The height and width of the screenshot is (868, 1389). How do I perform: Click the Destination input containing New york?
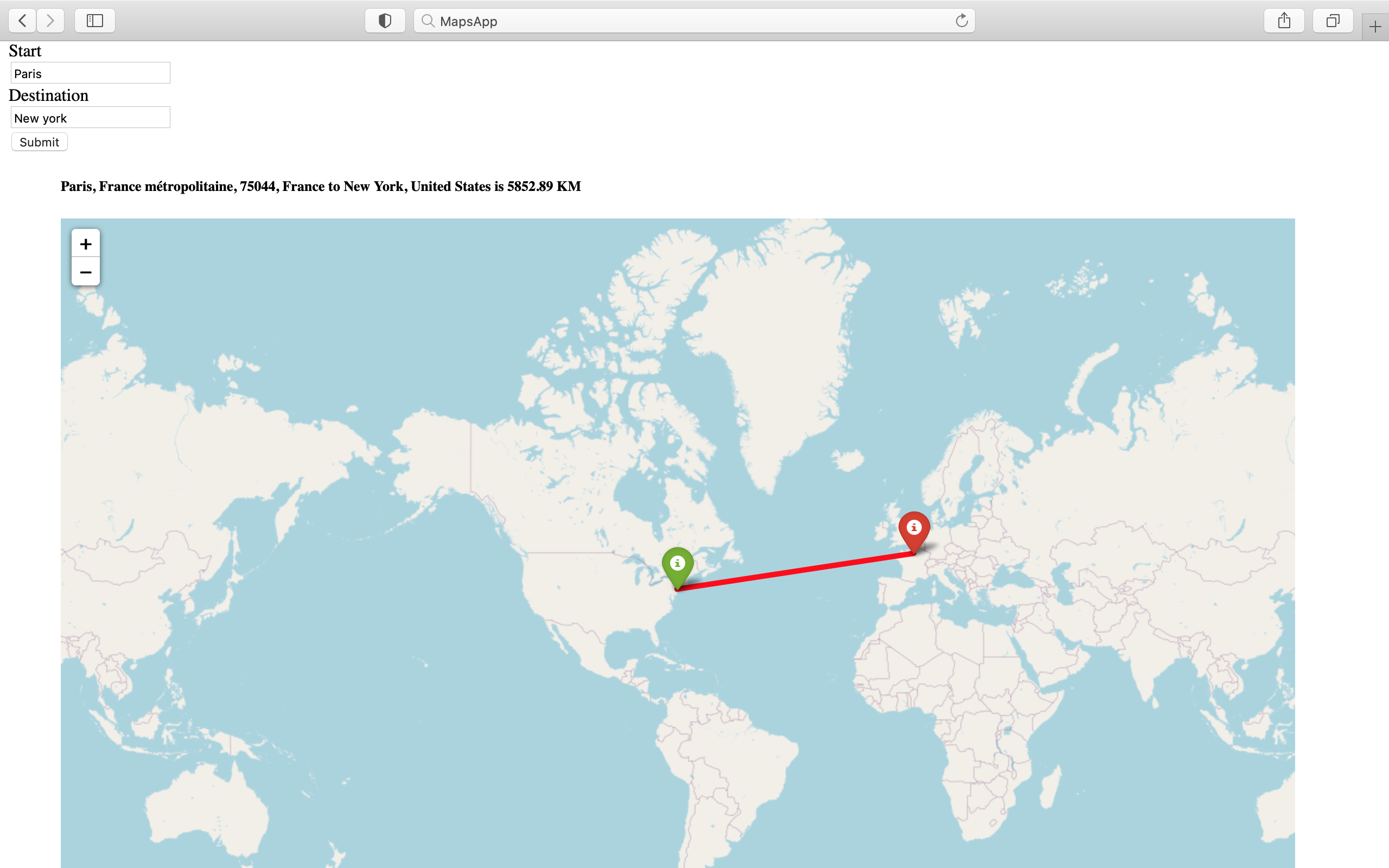(x=90, y=117)
